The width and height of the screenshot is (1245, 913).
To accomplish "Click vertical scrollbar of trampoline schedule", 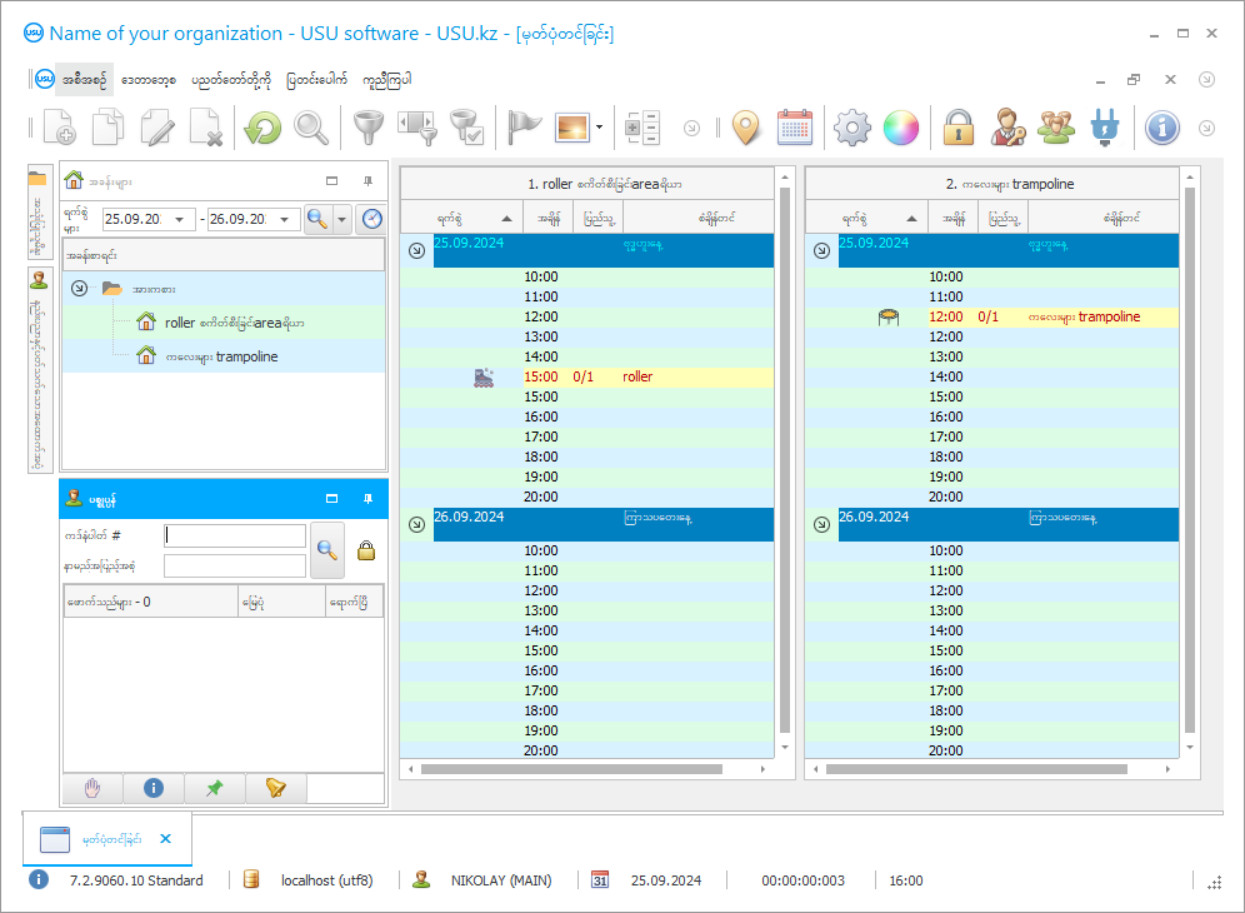I will click(x=1189, y=460).
